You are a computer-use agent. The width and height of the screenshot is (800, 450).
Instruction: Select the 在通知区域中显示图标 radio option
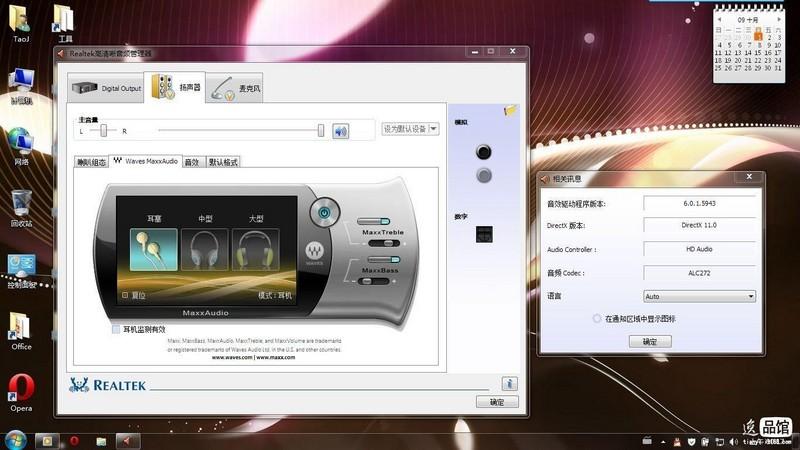pyautogui.click(x=597, y=319)
